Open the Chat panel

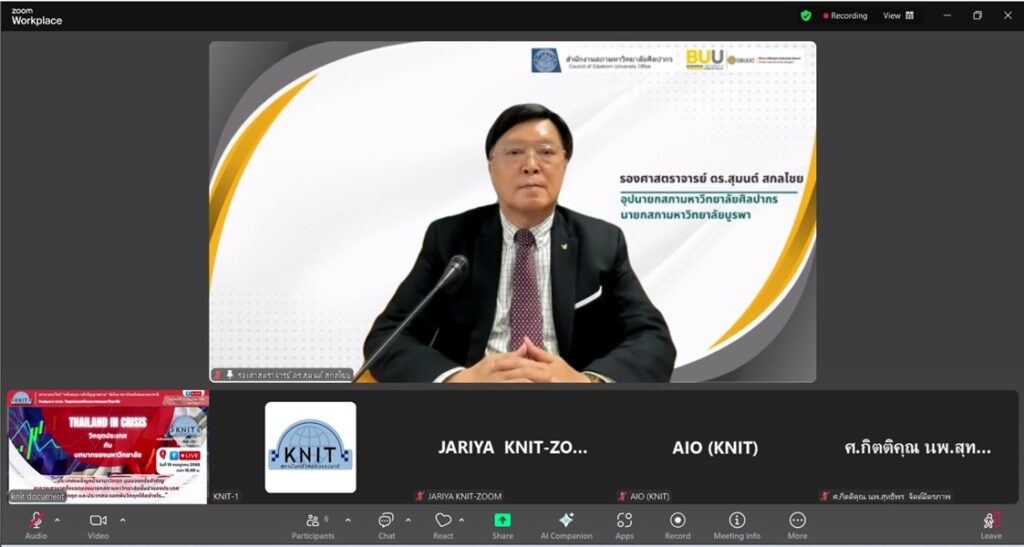(x=386, y=524)
